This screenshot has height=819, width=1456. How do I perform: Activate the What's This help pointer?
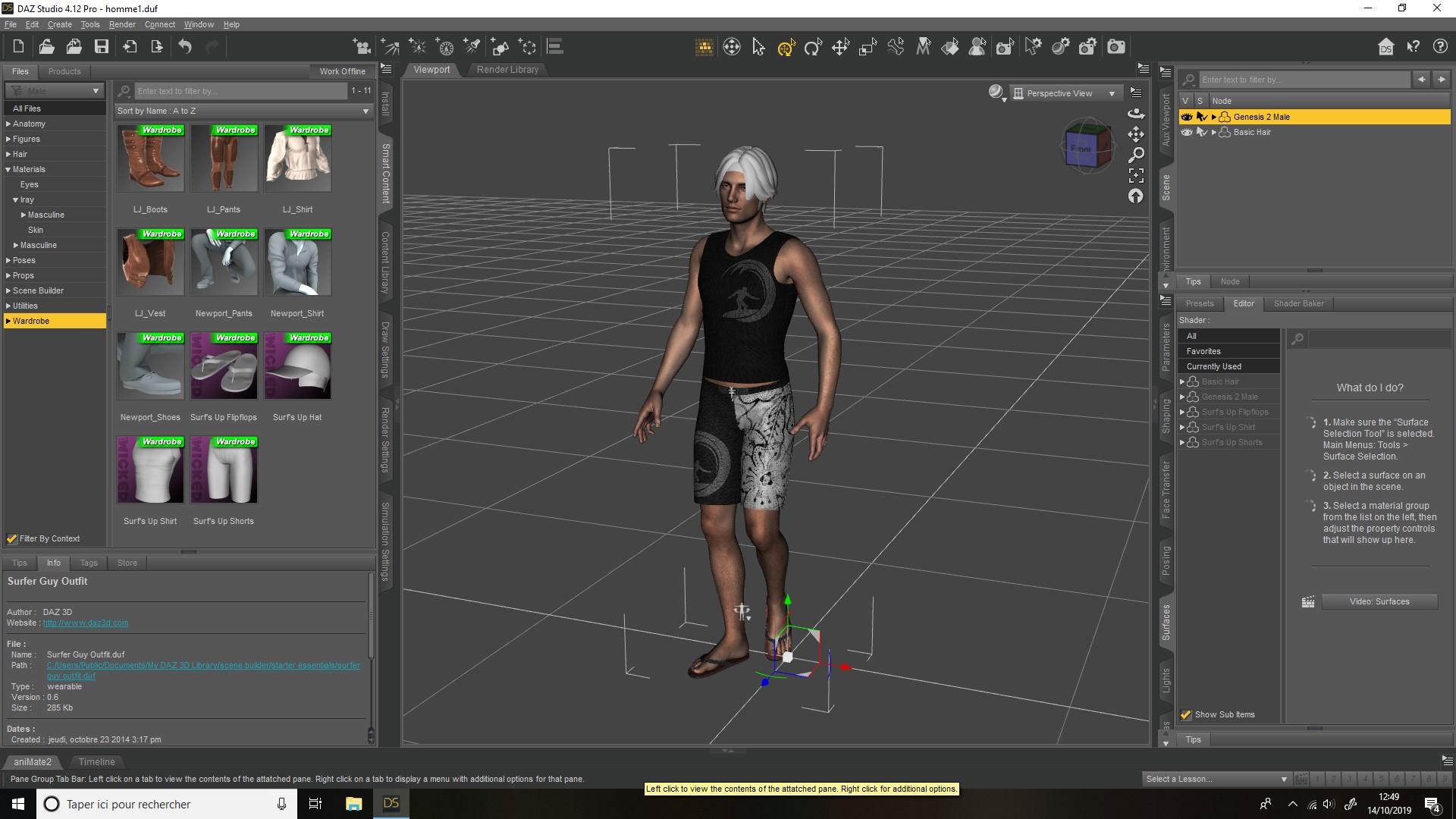coord(1413,47)
